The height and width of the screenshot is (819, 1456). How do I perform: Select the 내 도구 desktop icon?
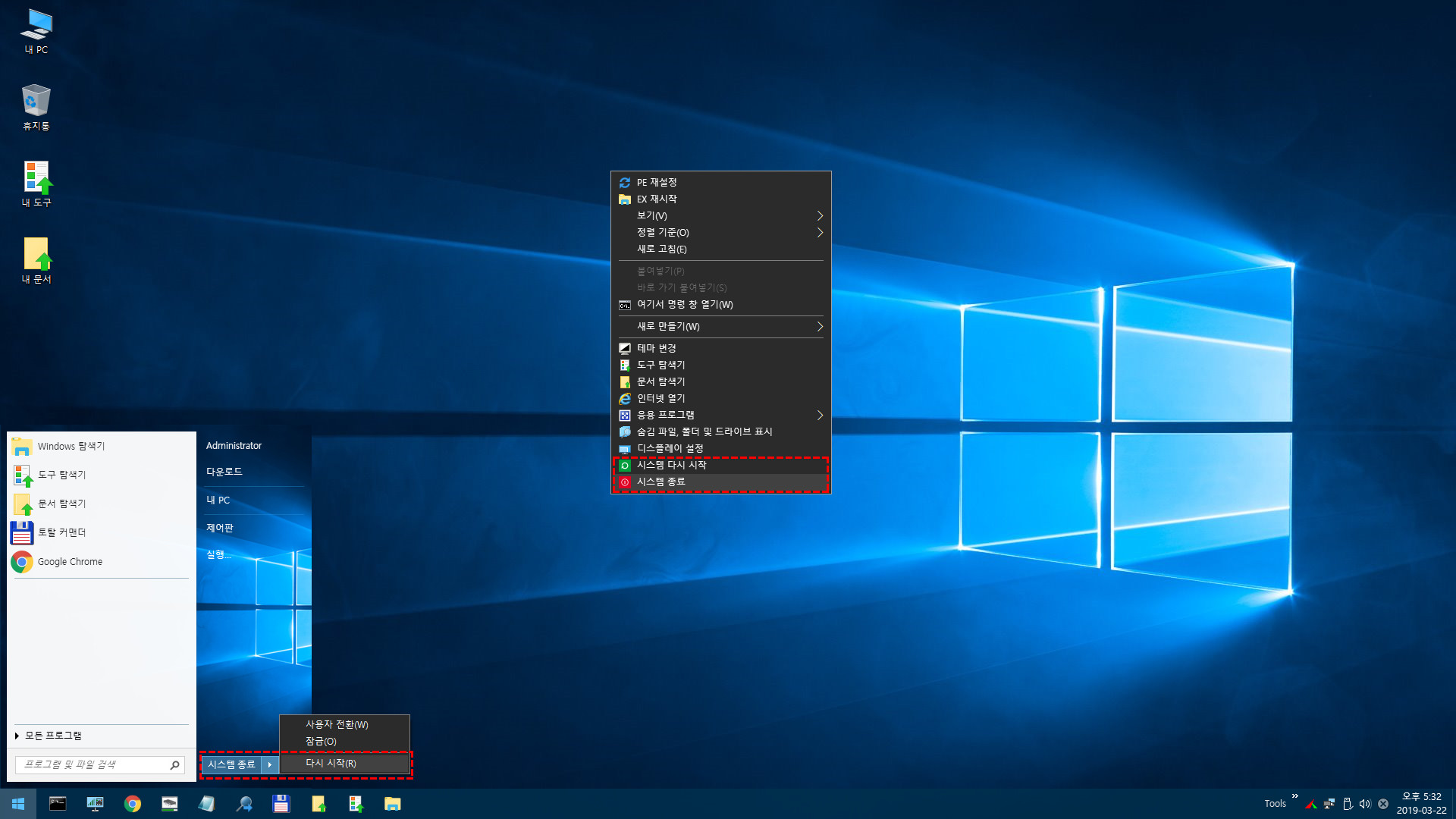[x=36, y=184]
